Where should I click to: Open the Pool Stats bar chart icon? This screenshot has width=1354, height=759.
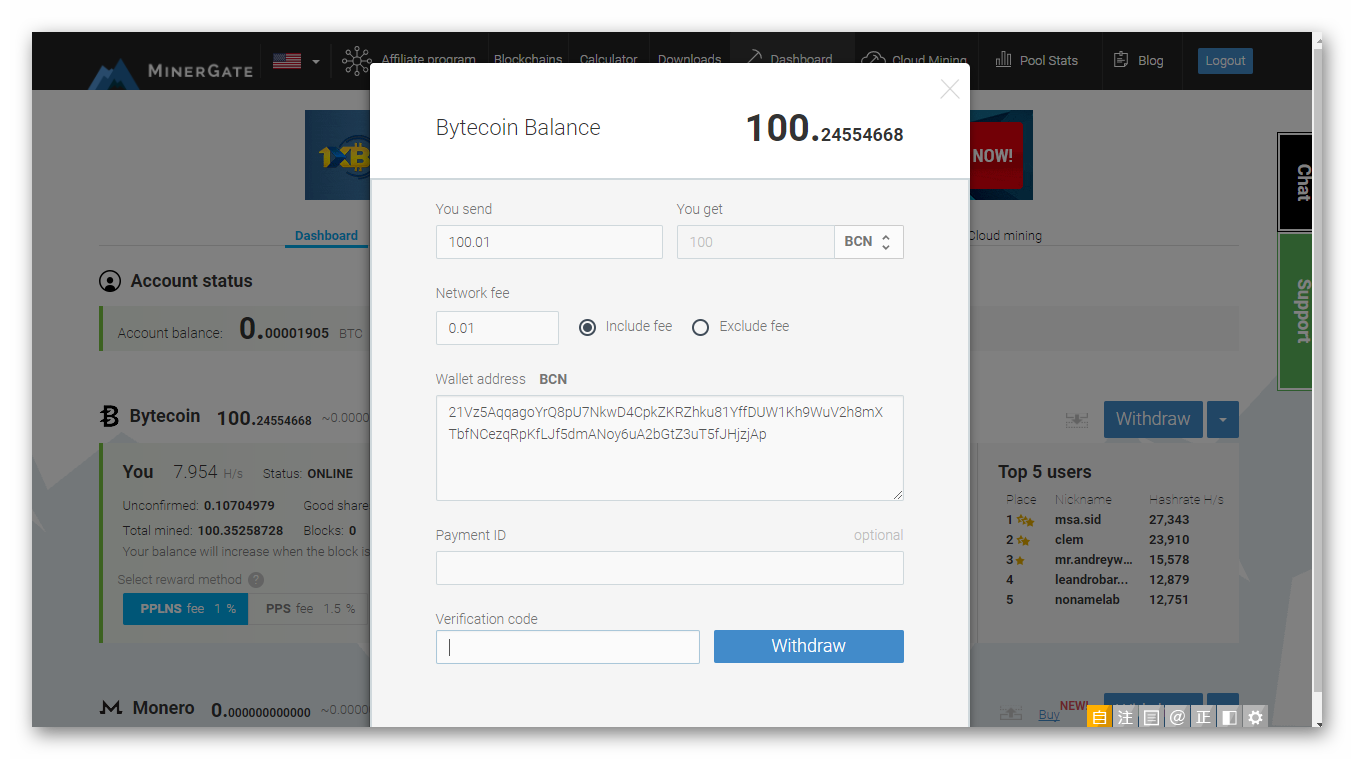pyautogui.click(x=1003, y=60)
